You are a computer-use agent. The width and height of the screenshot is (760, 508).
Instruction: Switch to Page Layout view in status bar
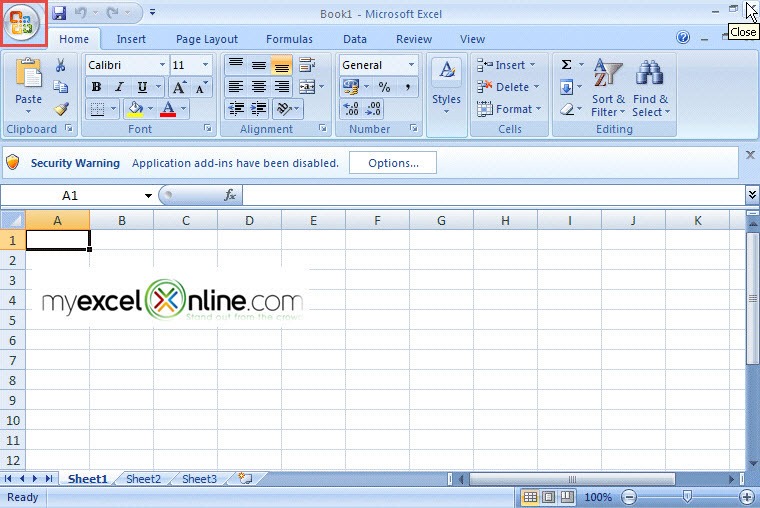[549, 497]
